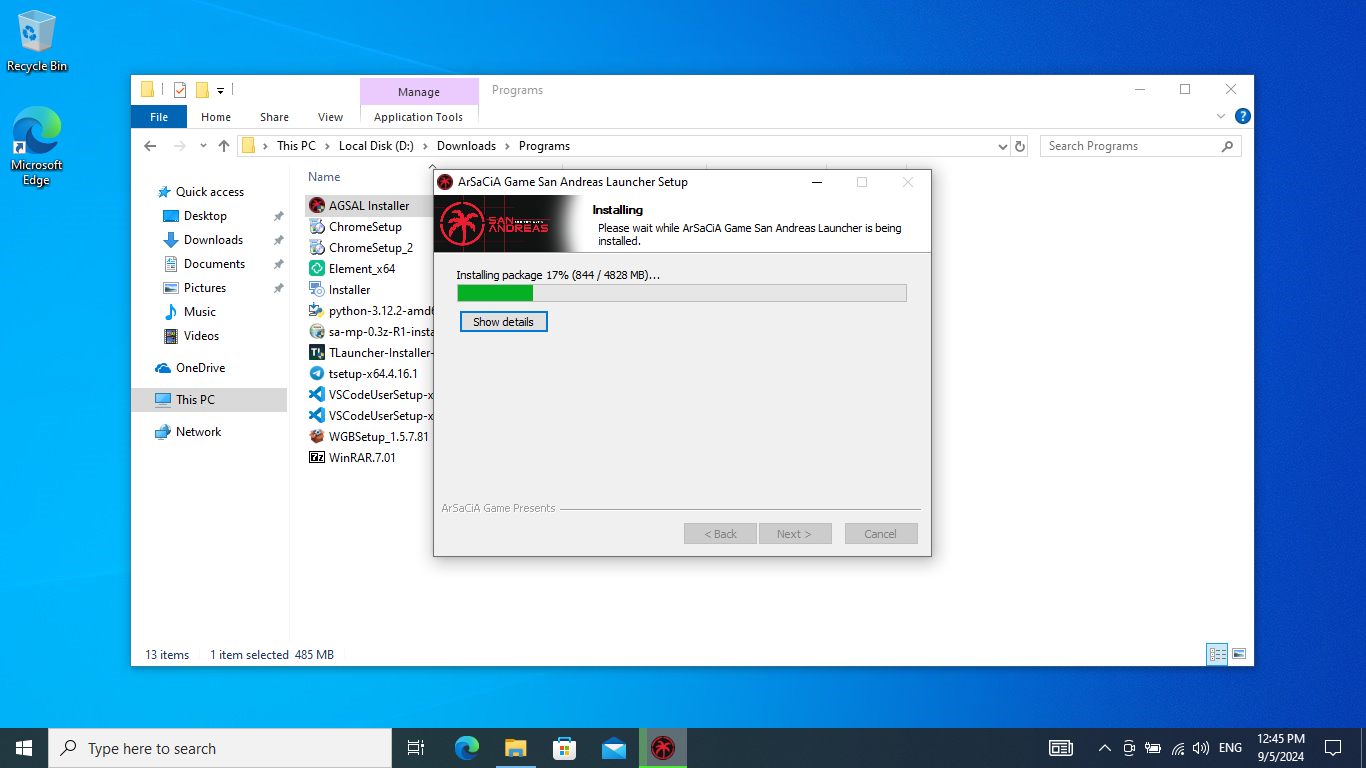This screenshot has height=768, width=1366.
Task: Show hidden system tray icons
Action: coord(1105,747)
